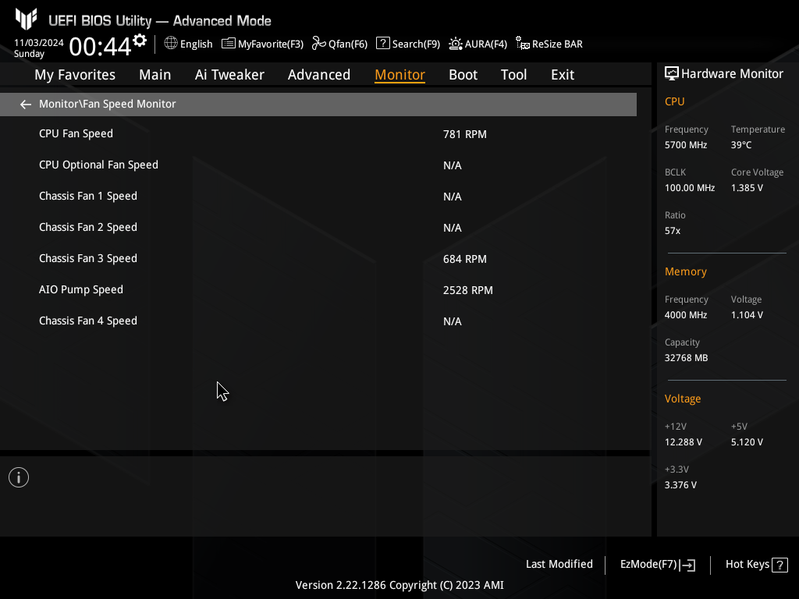Switch to the Ai Tweaker tab
Screen dimensions: 799x599
229,75
